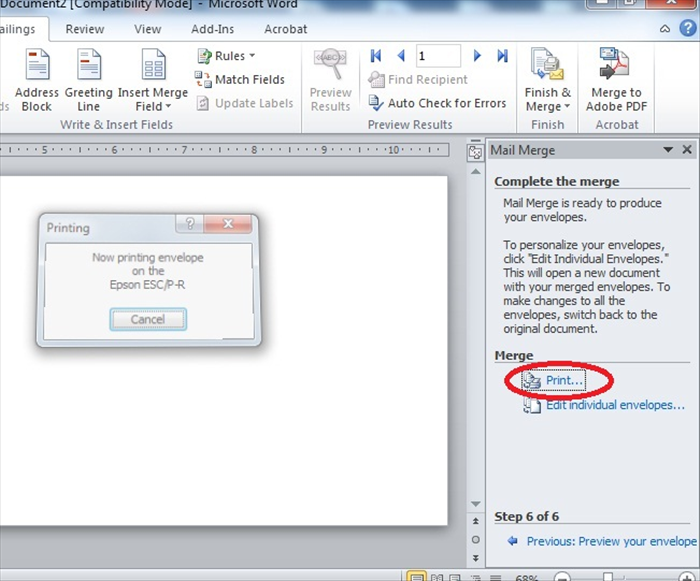Open the Select Browse Object button

476,539
